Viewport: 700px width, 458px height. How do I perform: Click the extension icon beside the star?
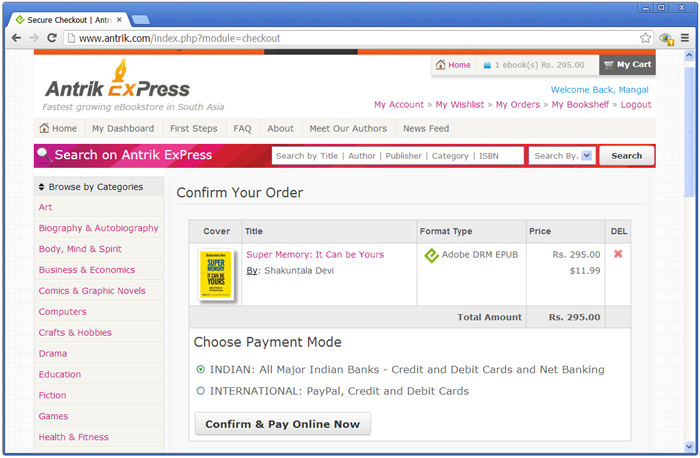[666, 39]
